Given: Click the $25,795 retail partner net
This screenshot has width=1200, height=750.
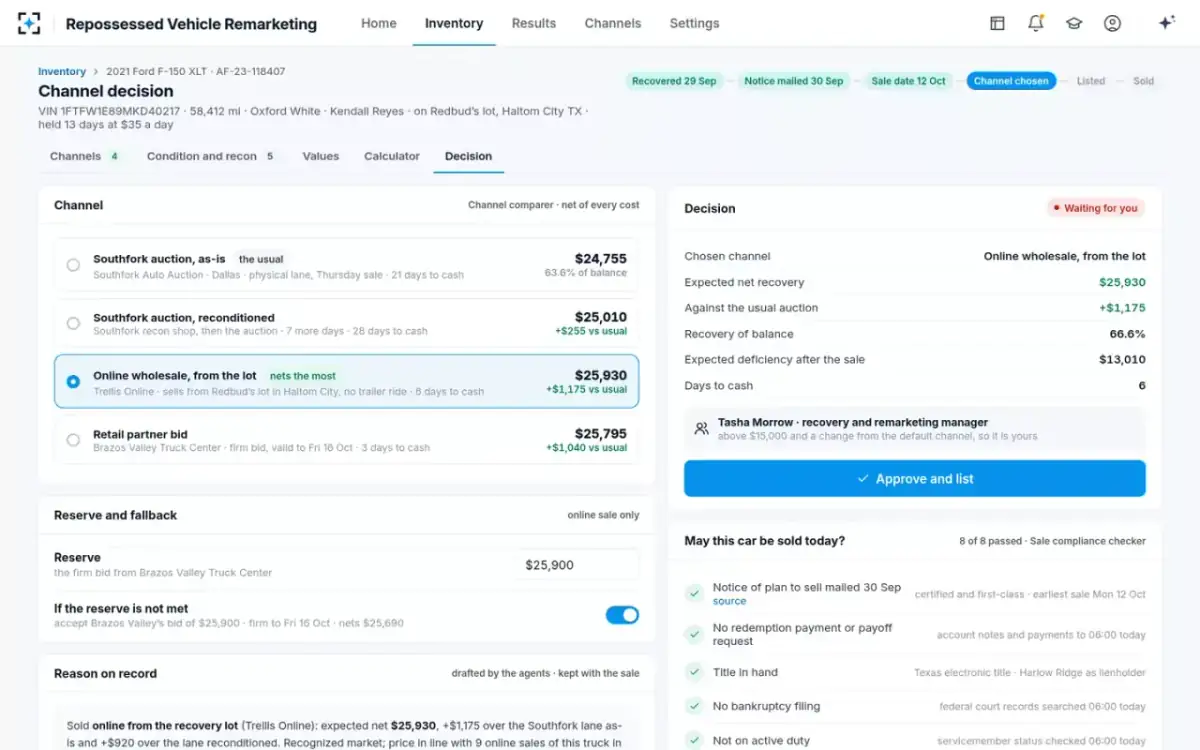Looking at the screenshot, I should 601,433.
